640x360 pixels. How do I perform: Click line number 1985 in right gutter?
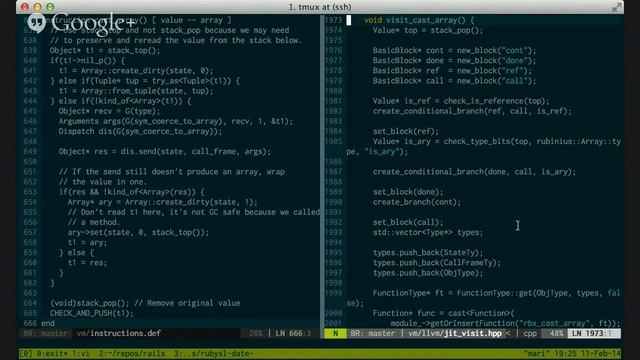click(334, 142)
